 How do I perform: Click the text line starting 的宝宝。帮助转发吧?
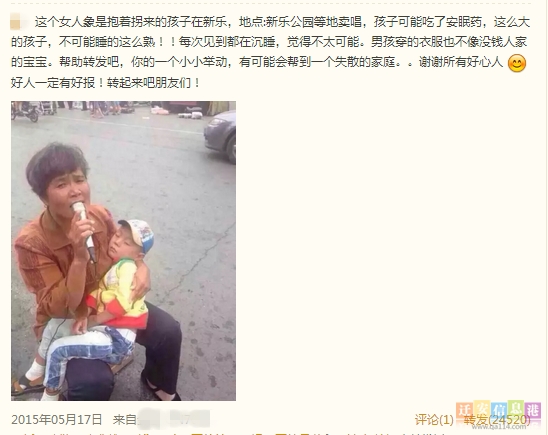(257, 63)
